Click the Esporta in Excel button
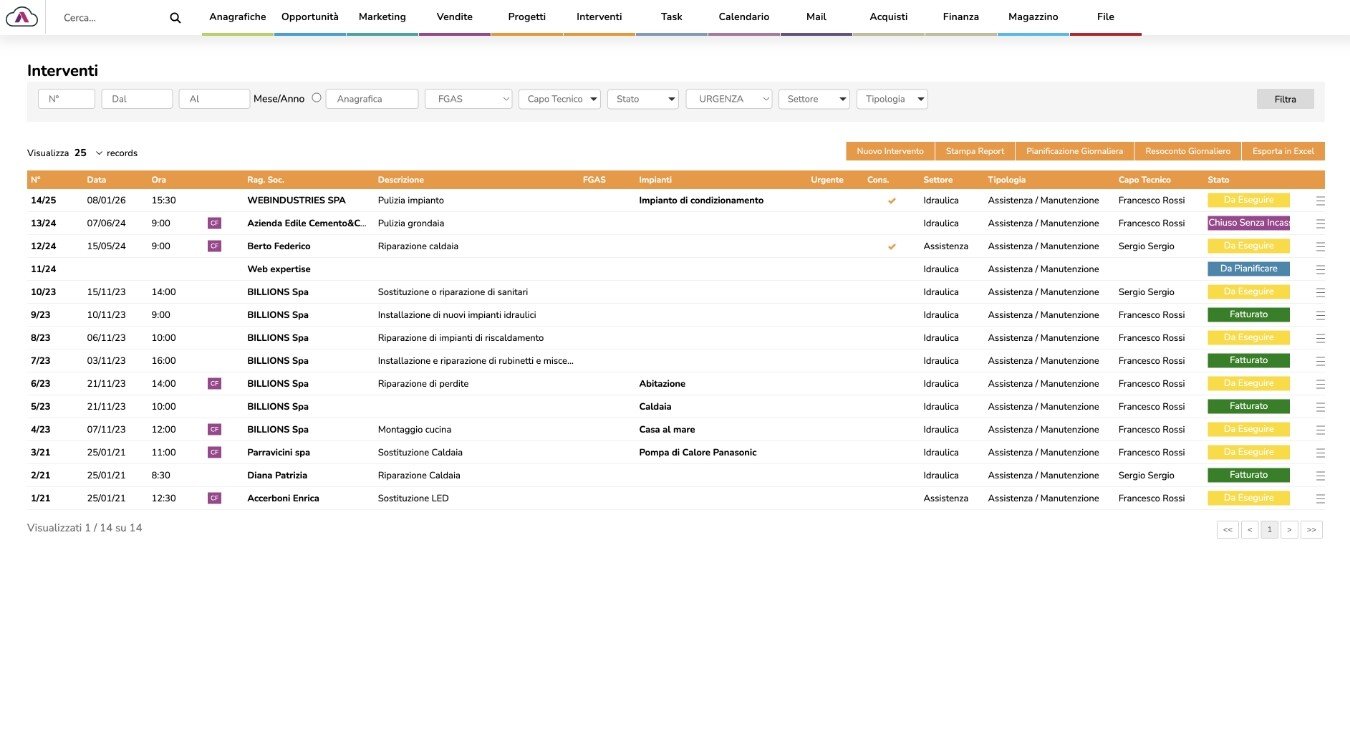Image resolution: width=1350 pixels, height=752 pixels. pos(1283,151)
